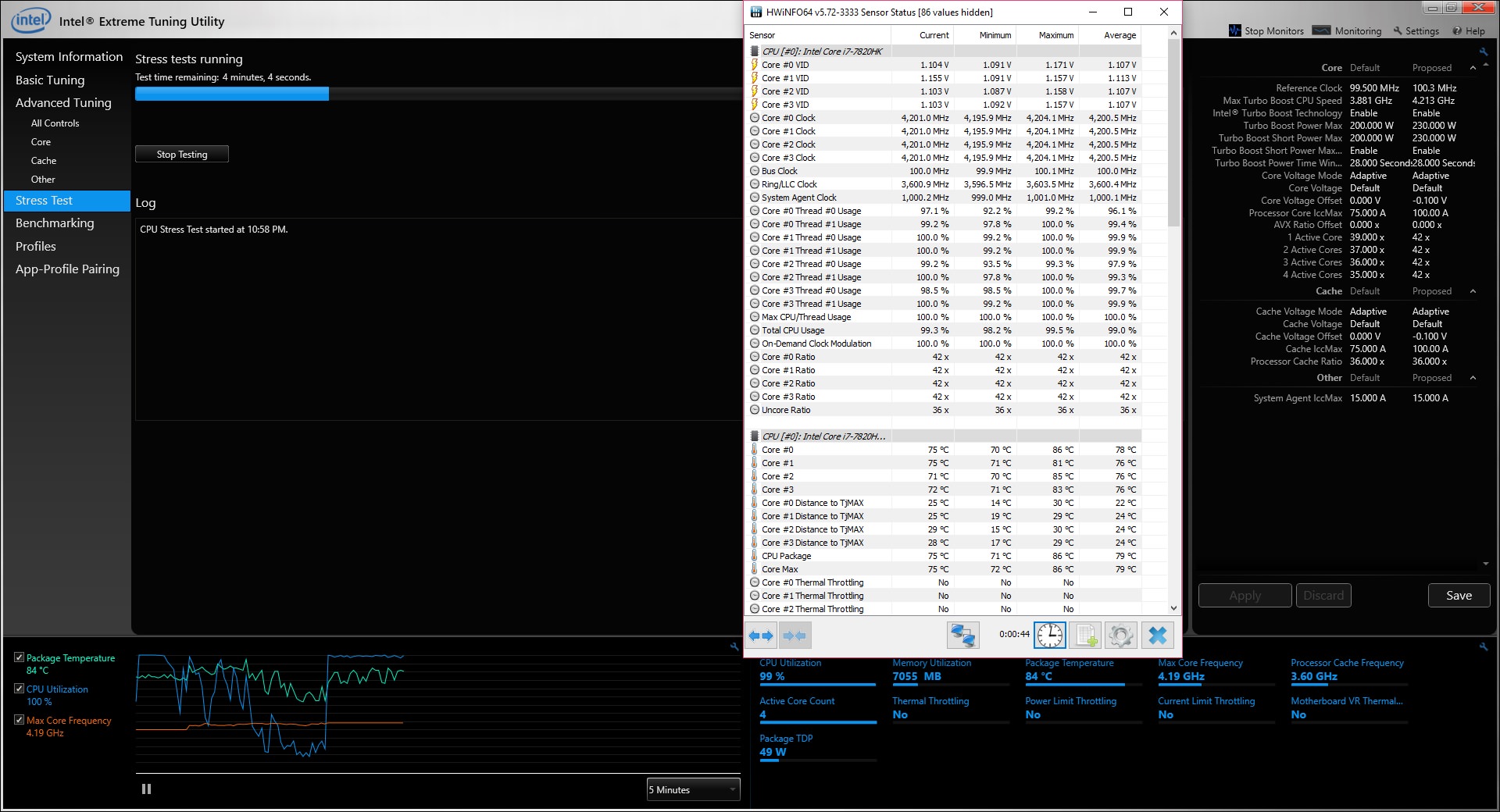Pause the monitoring graph
Image resolution: width=1500 pixels, height=812 pixels.
click(x=146, y=789)
